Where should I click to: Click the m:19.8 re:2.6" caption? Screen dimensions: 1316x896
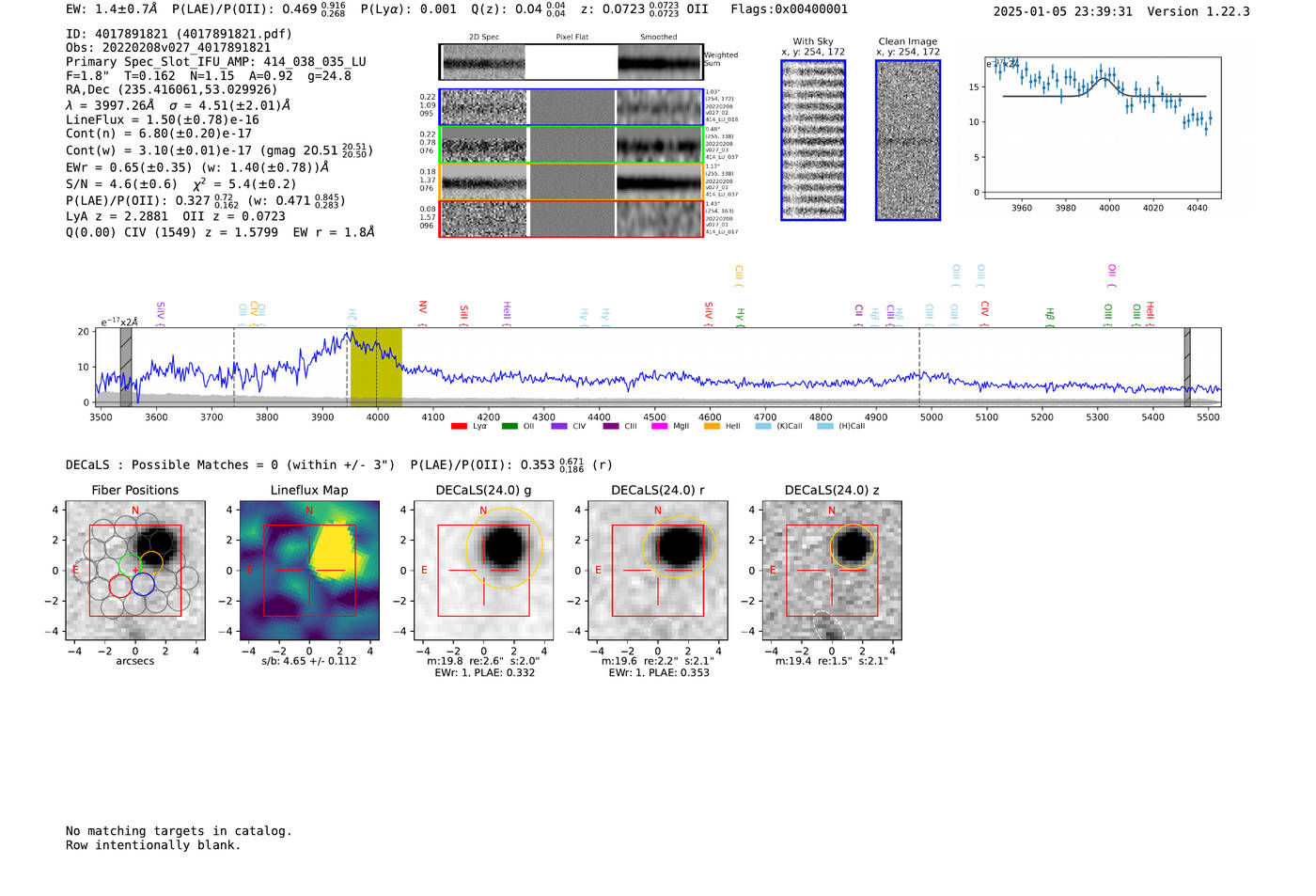483,661
